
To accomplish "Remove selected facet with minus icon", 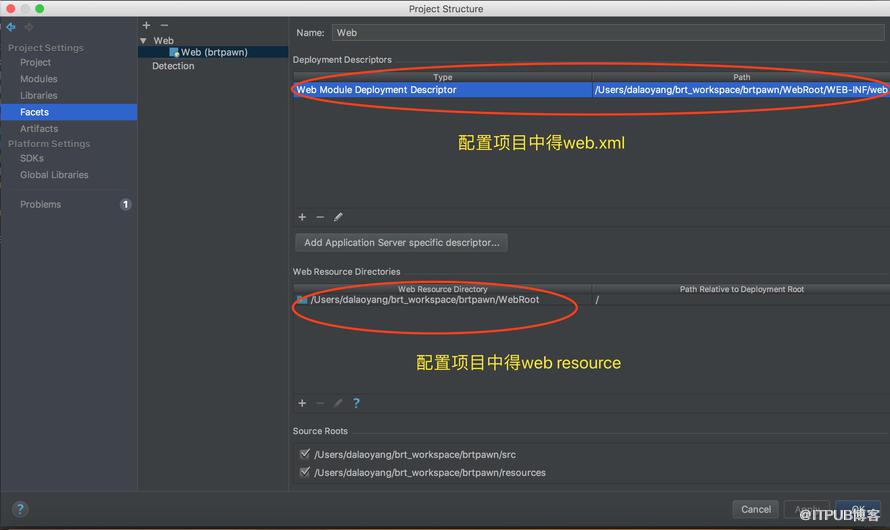I will pyautogui.click(x=164, y=25).
